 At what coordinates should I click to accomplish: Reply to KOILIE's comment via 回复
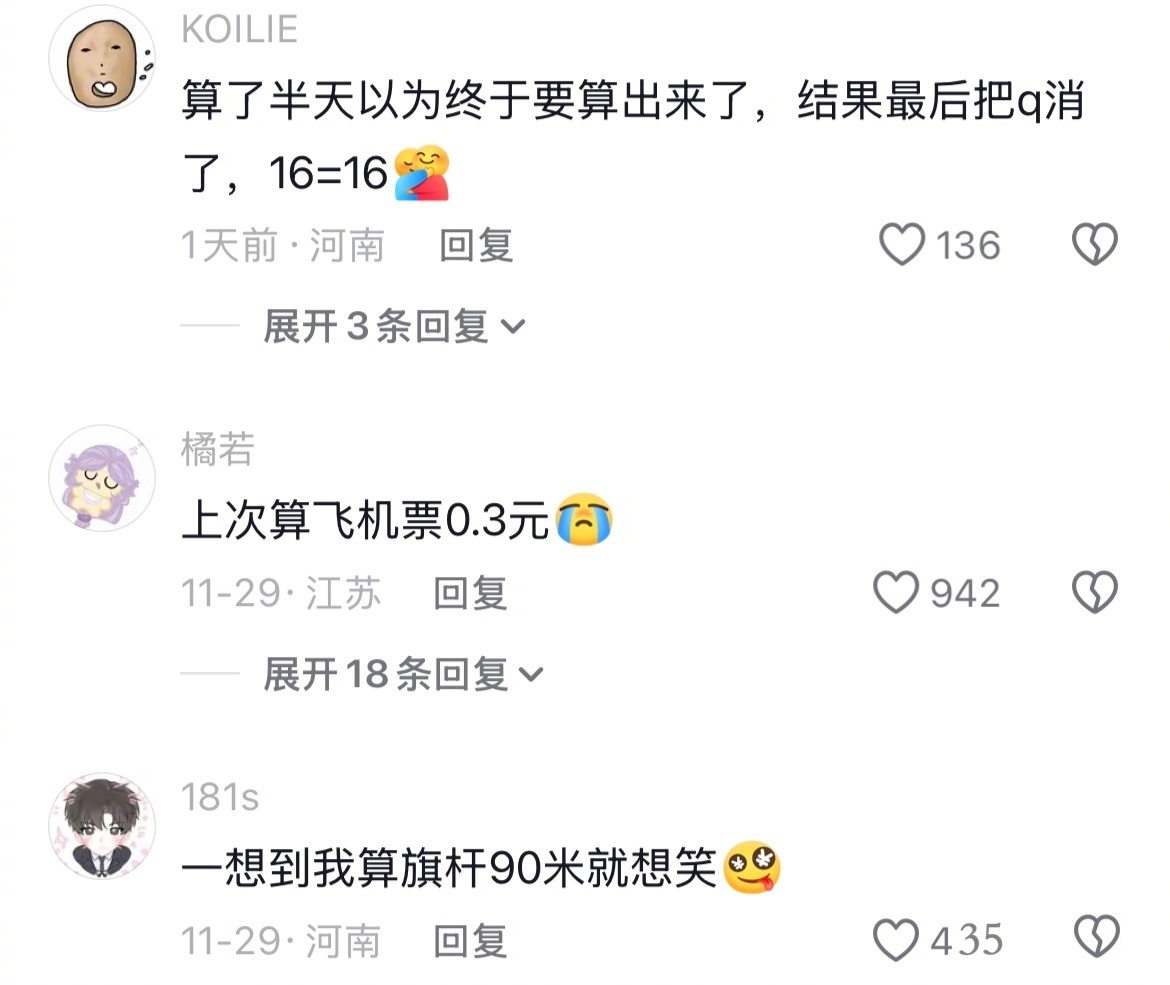pos(477,245)
